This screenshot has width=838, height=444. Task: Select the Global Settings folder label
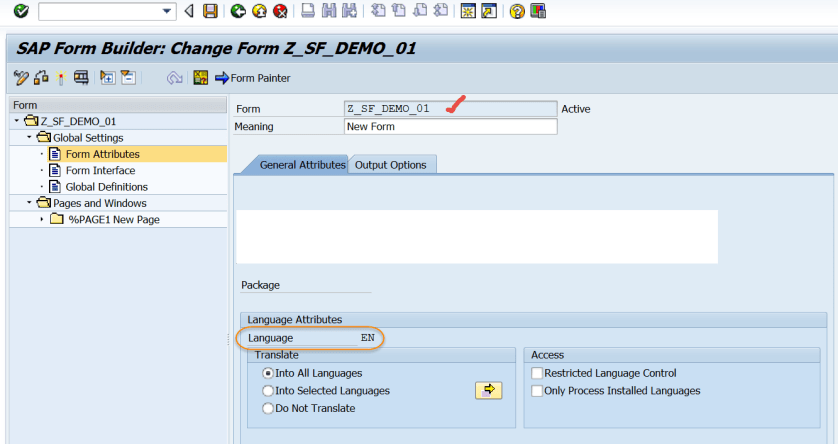click(x=88, y=138)
